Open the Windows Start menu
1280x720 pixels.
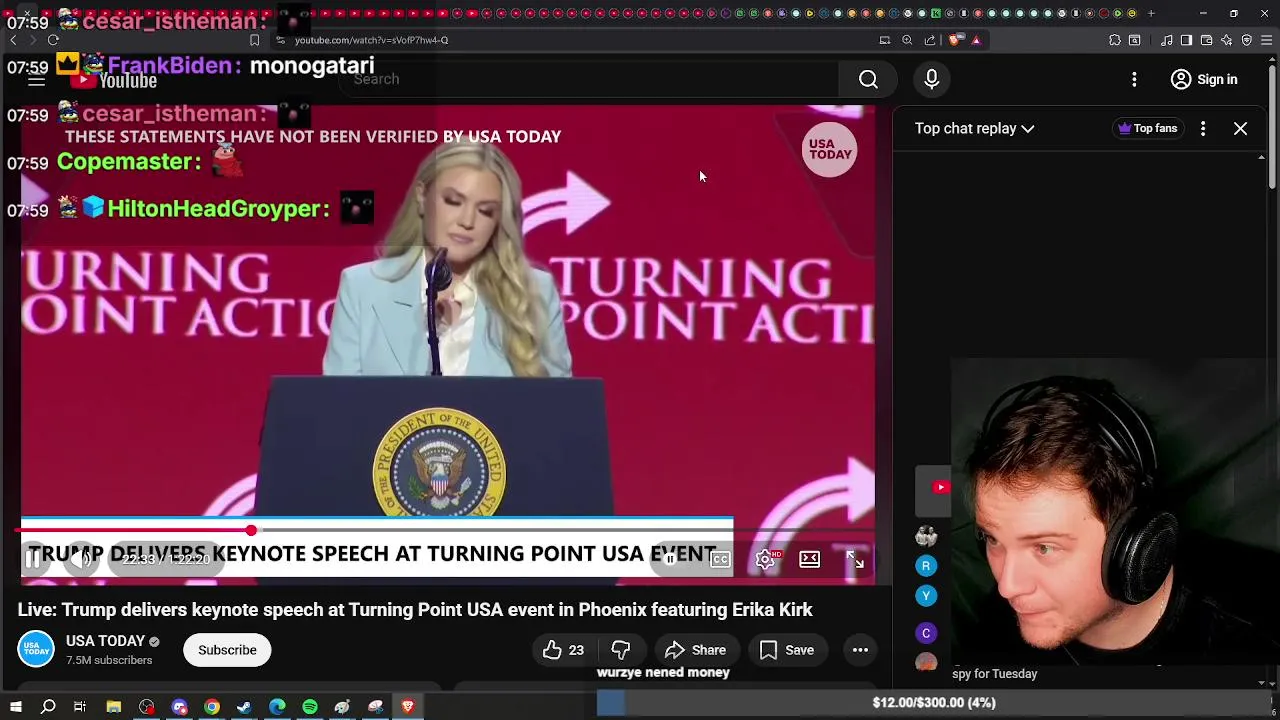click(15, 707)
